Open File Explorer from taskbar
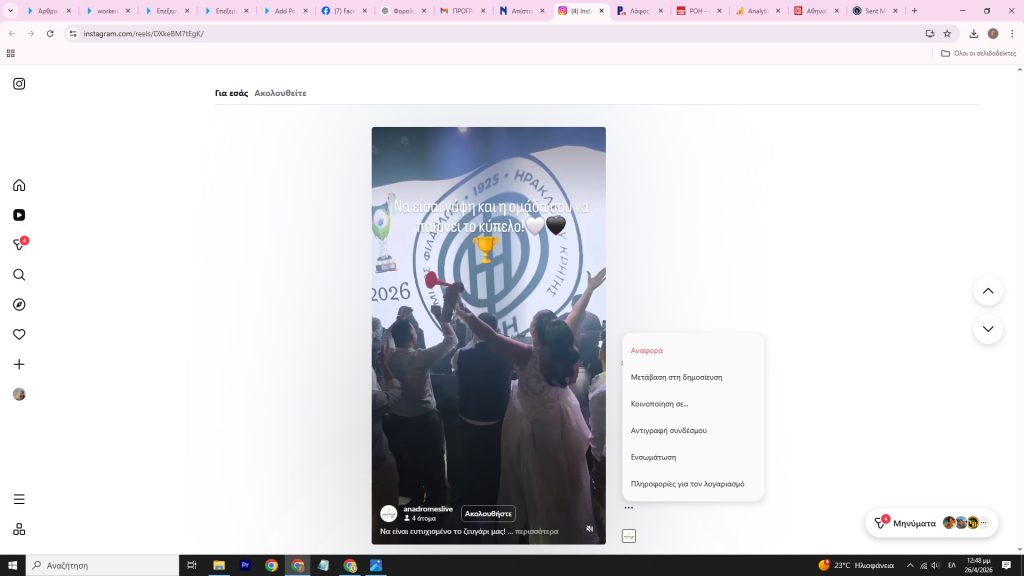 pos(219,566)
